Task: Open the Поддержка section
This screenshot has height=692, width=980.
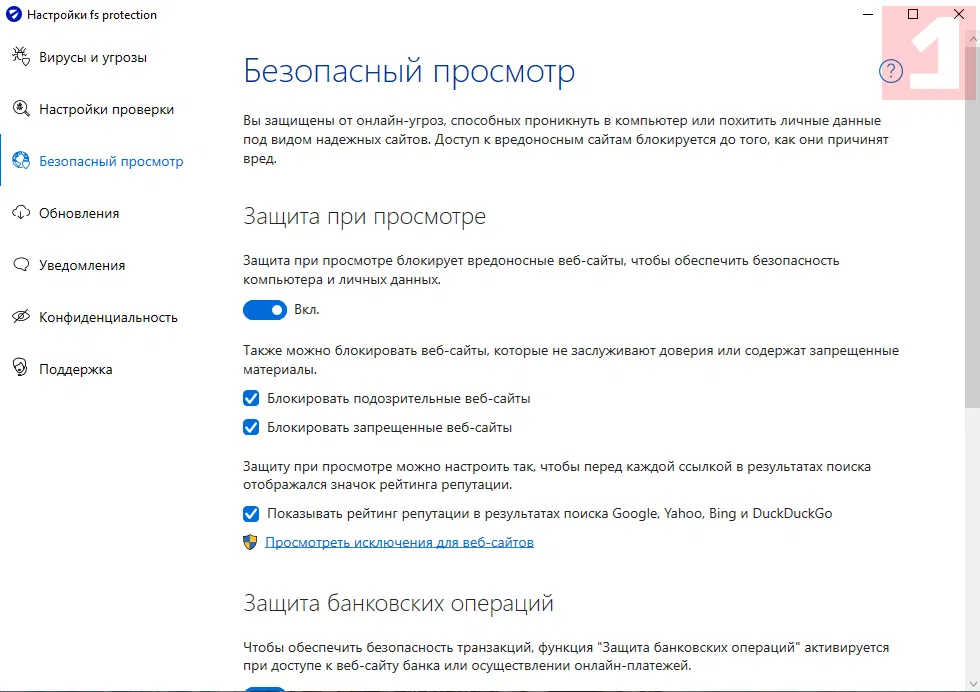Action: click(x=76, y=369)
